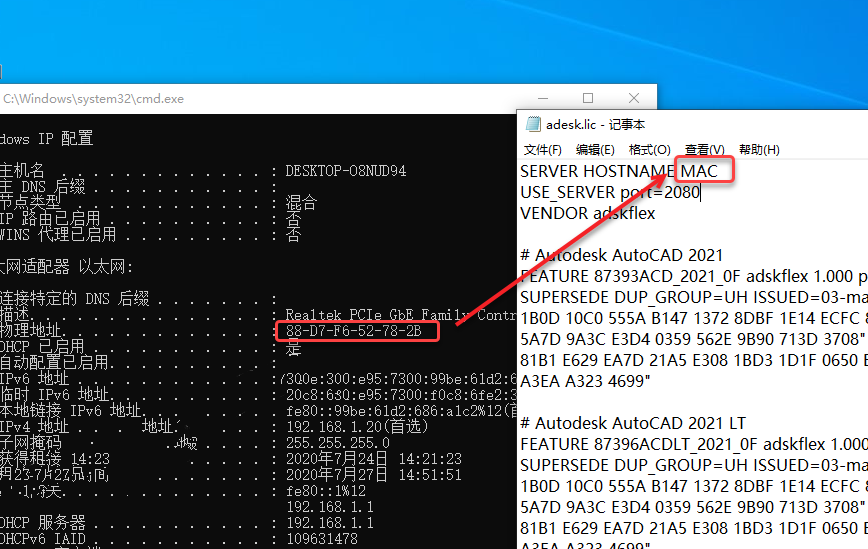Click lease expiry 2020年7月27日 14:51:51
The width and height of the screenshot is (868, 549).
coord(374,475)
